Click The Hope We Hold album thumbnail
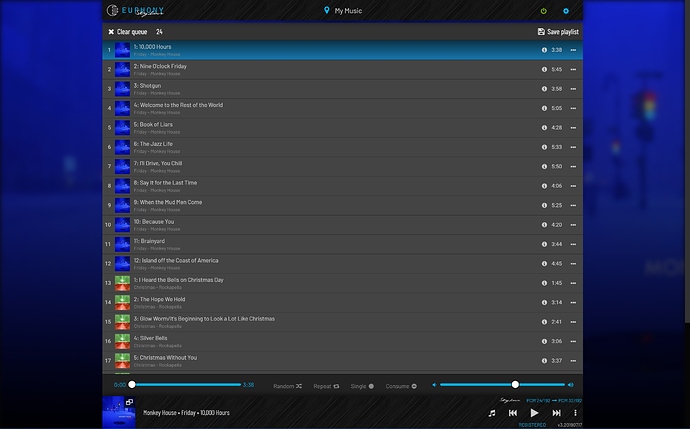 [x=122, y=302]
